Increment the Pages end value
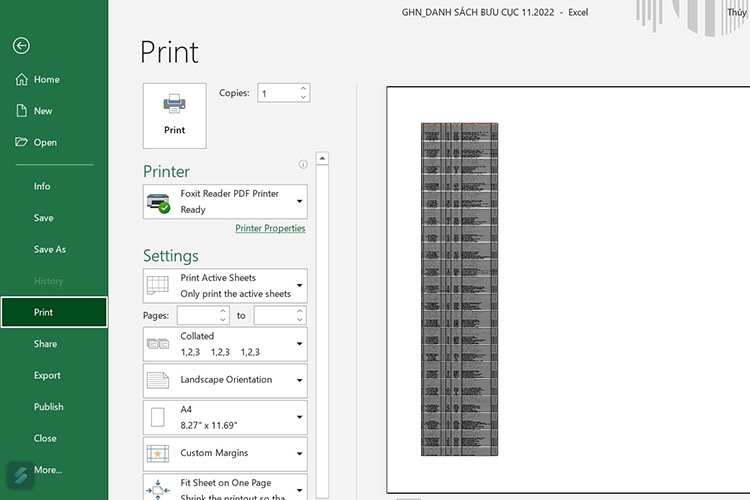Screen dimensions: 750x500 [x=299, y=311]
